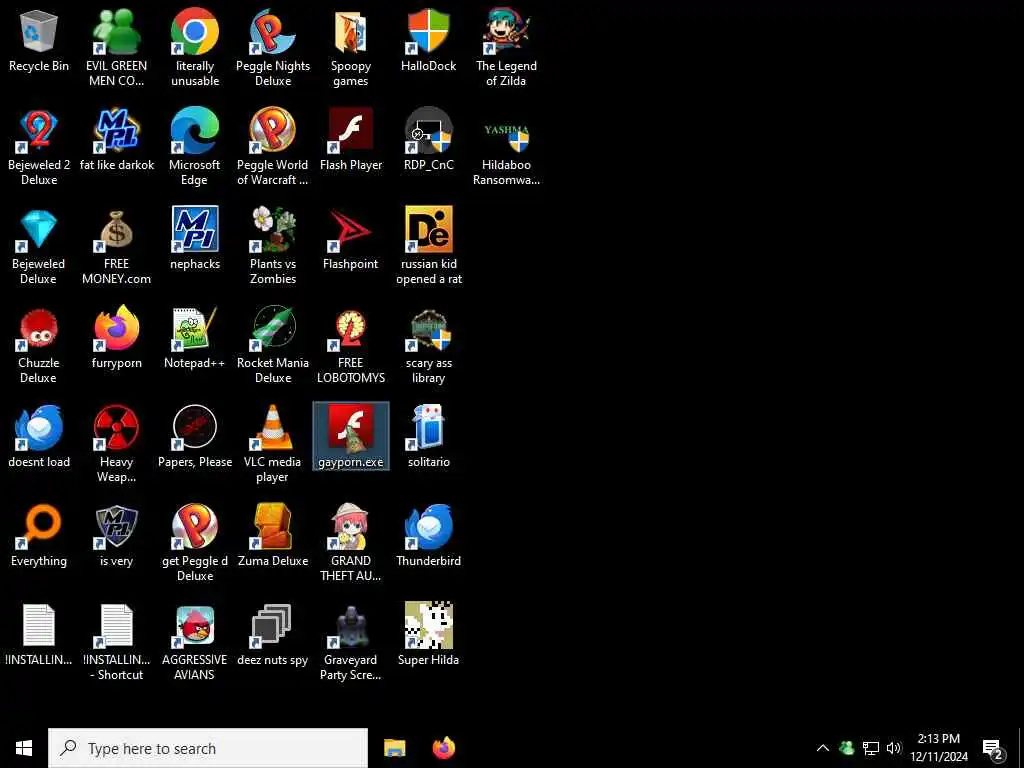Image resolution: width=1024 pixels, height=768 pixels.
Task: Launch Firefox from the taskbar
Action: pos(444,748)
